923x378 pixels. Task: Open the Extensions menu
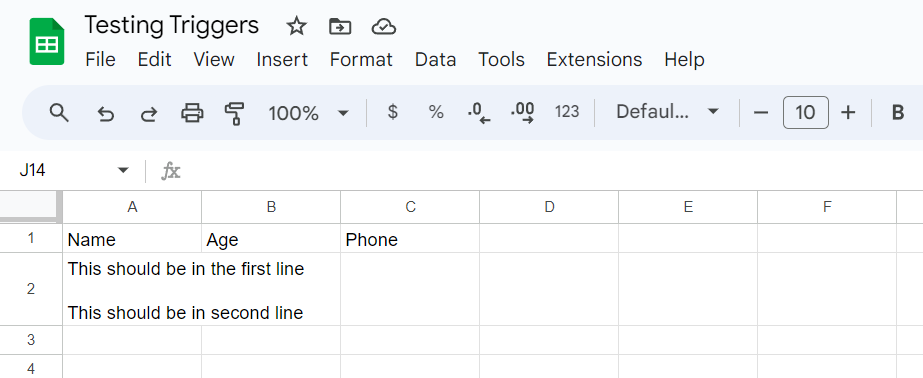(594, 59)
